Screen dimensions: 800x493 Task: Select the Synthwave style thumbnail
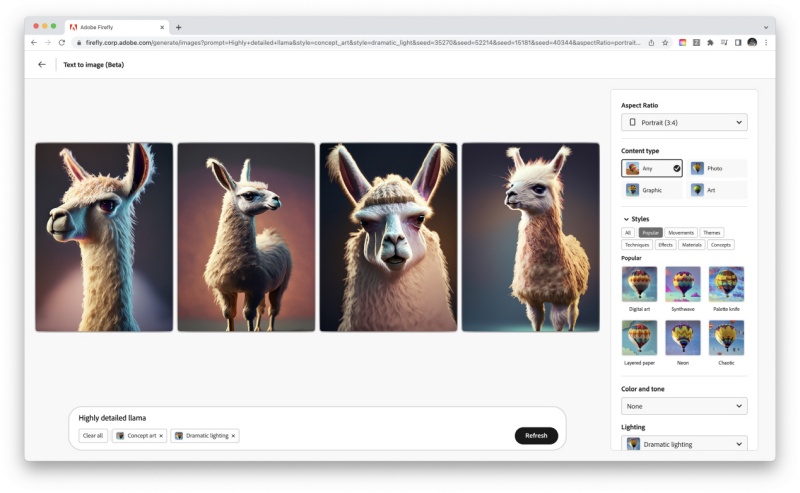click(683, 284)
